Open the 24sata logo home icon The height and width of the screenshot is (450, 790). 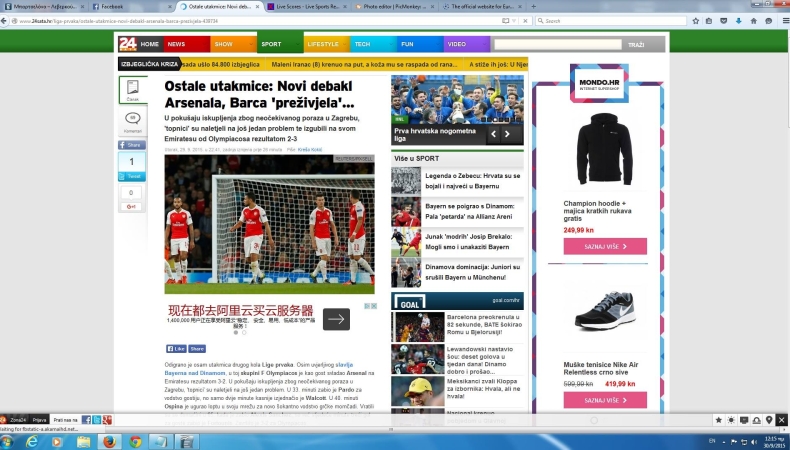[x=128, y=44]
